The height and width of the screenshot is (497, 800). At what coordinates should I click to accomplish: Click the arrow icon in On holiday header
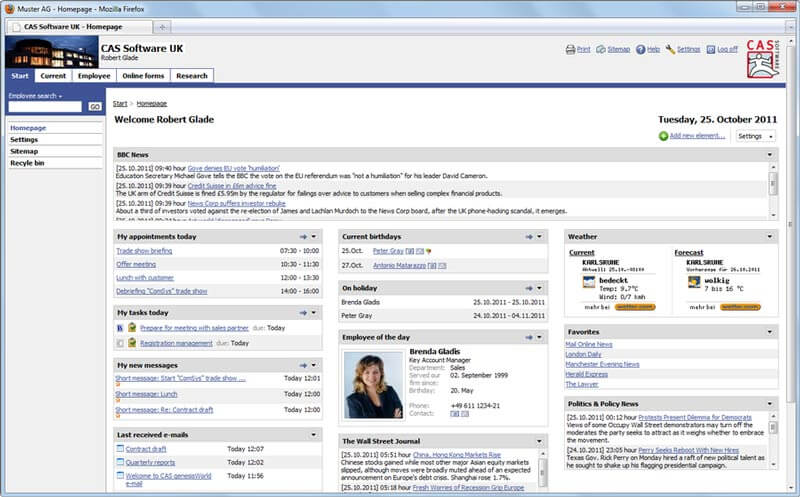[x=529, y=288]
